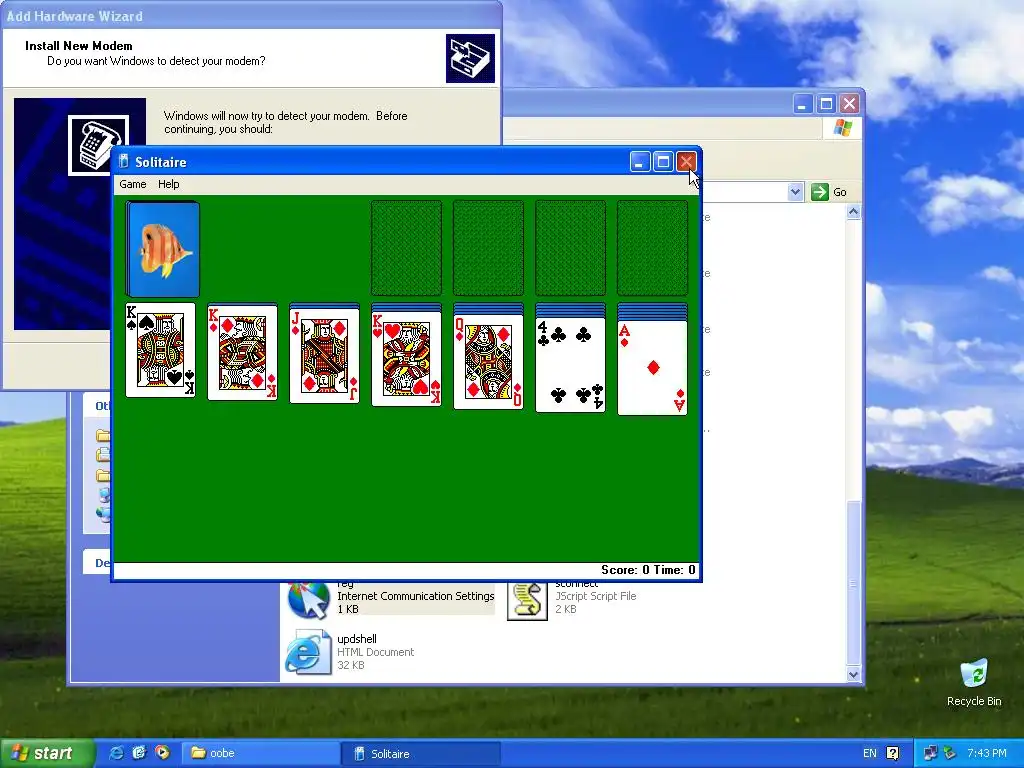Image resolution: width=1024 pixels, height=768 pixels.
Task: Click the scroll down arrow in oobe window
Action: pos(853,674)
